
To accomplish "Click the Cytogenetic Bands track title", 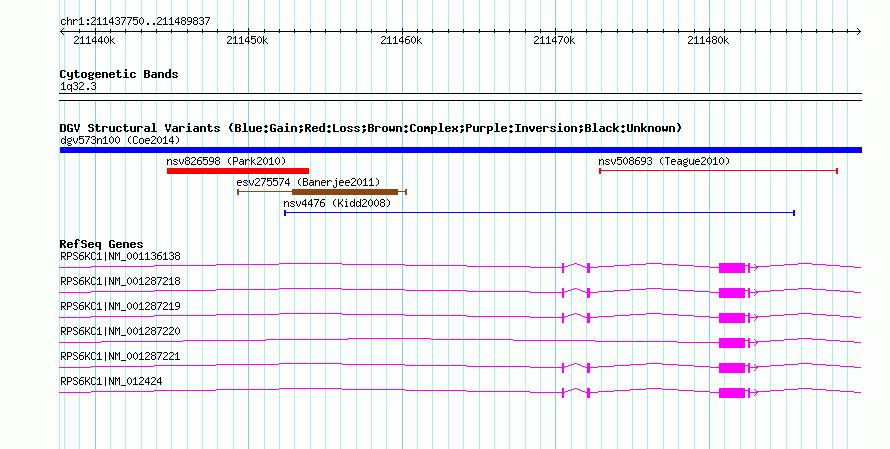I will [x=119, y=74].
